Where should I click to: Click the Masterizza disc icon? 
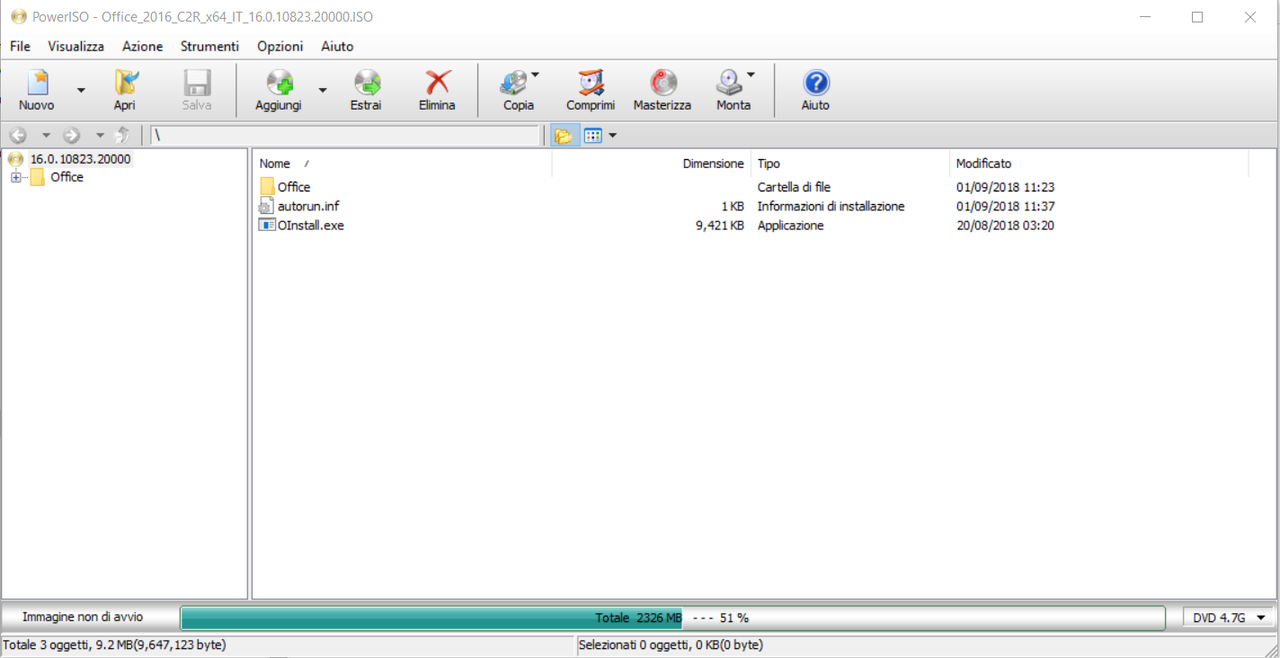662,83
